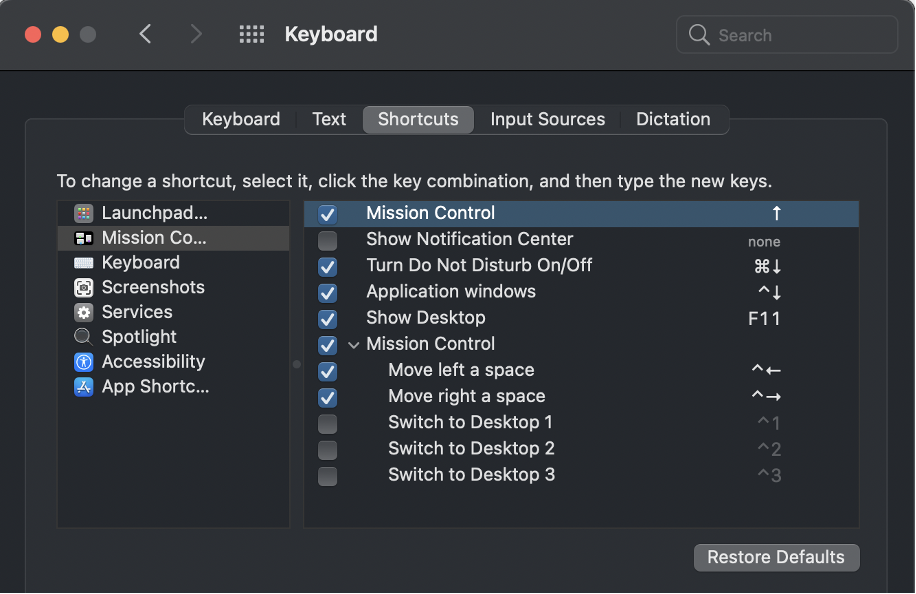916x594 pixels.
Task: Go back with the left arrow button
Action: 146,34
